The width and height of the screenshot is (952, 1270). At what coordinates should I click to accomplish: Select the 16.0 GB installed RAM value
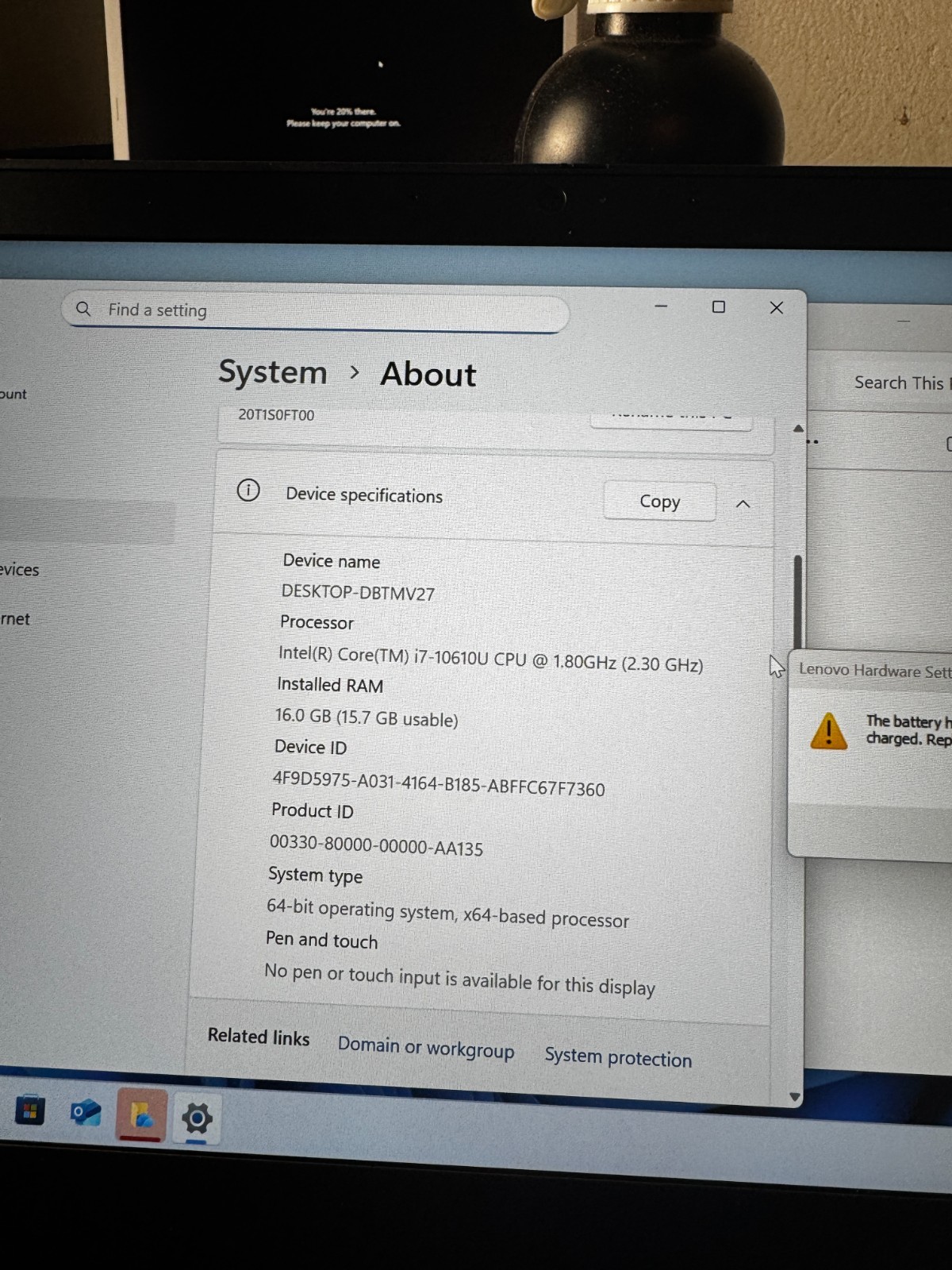pyautogui.click(x=367, y=718)
